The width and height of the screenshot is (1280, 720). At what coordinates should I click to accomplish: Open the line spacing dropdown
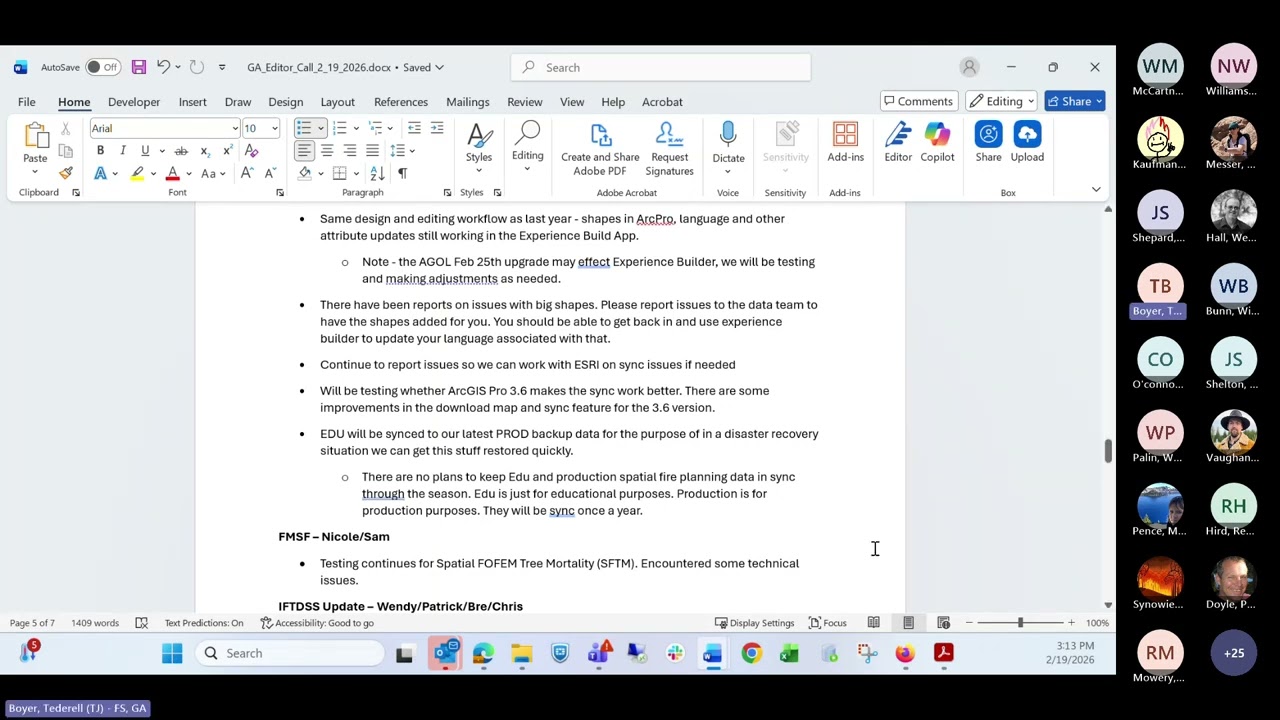402,151
